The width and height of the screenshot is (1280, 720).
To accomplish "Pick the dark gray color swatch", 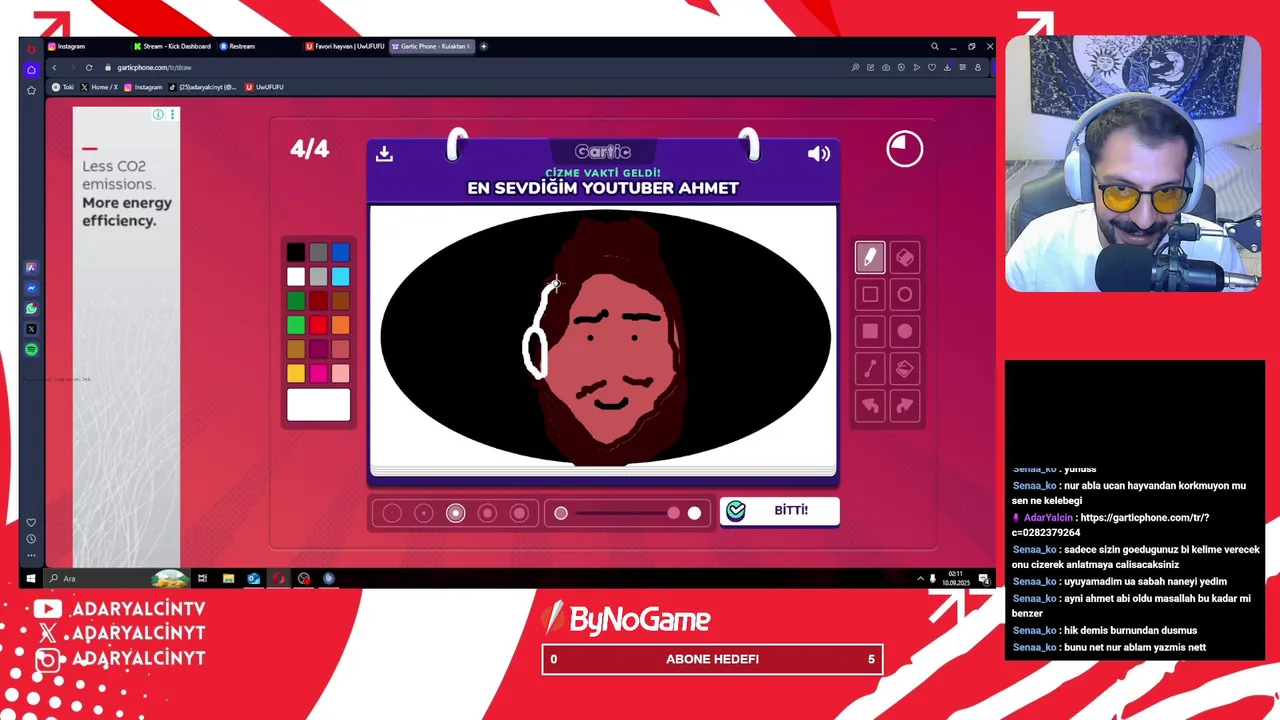I will pyautogui.click(x=318, y=253).
